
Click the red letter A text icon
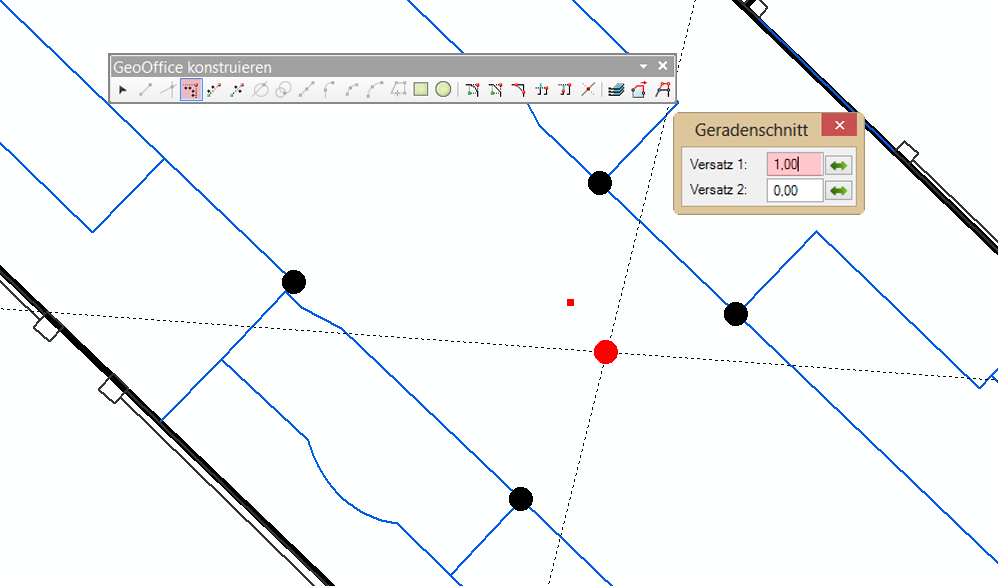coord(662,90)
